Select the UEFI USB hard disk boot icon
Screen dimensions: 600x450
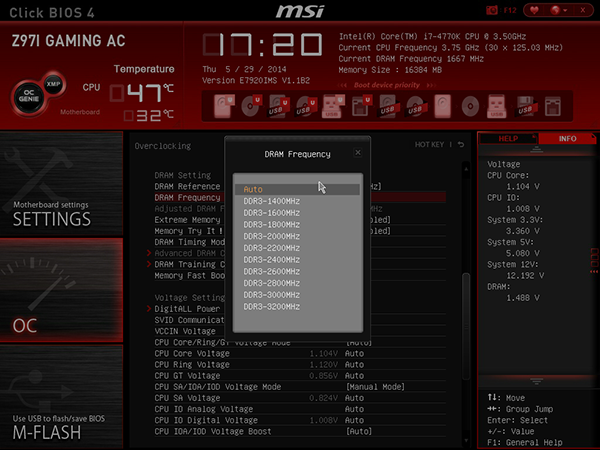(x=278, y=106)
